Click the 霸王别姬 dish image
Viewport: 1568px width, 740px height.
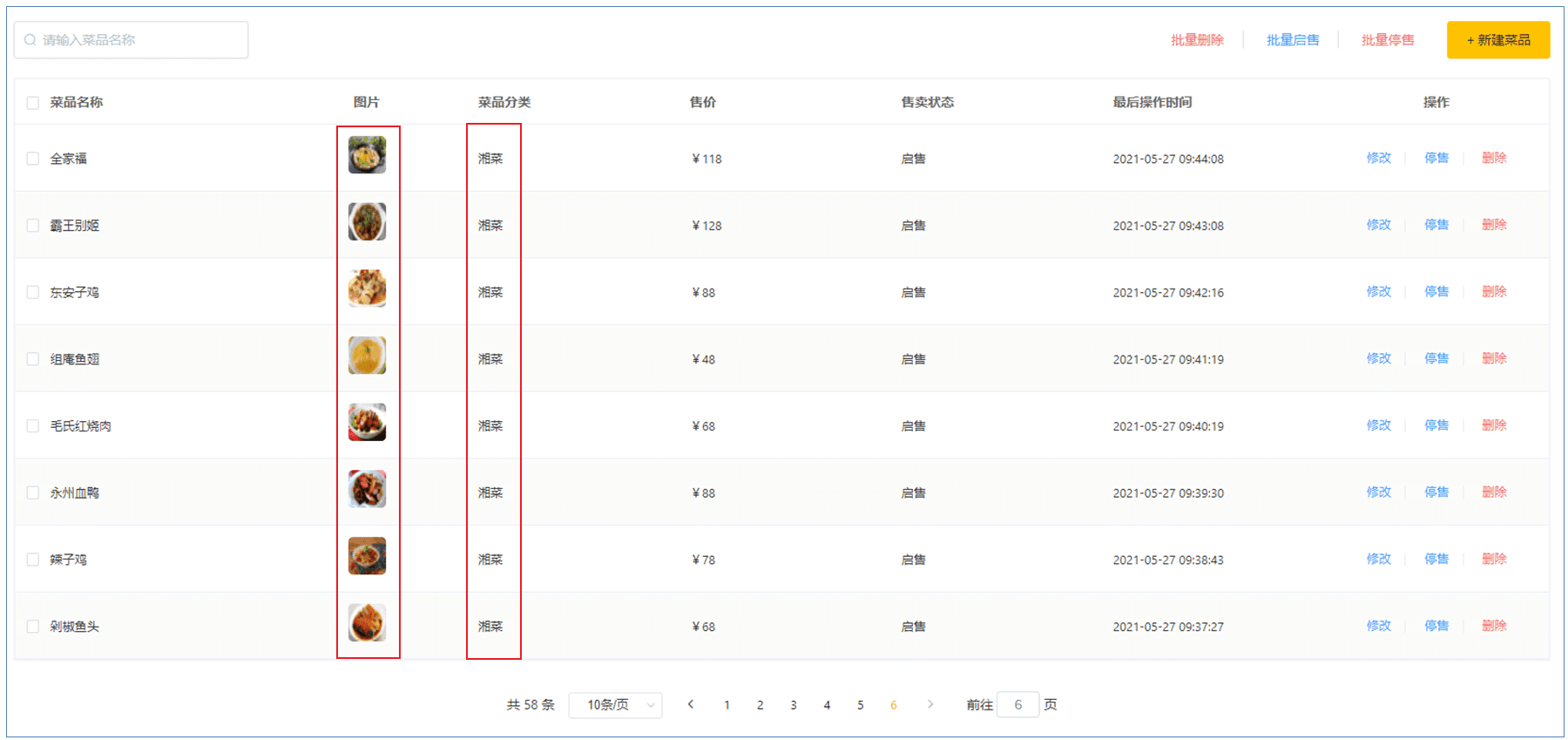367,222
